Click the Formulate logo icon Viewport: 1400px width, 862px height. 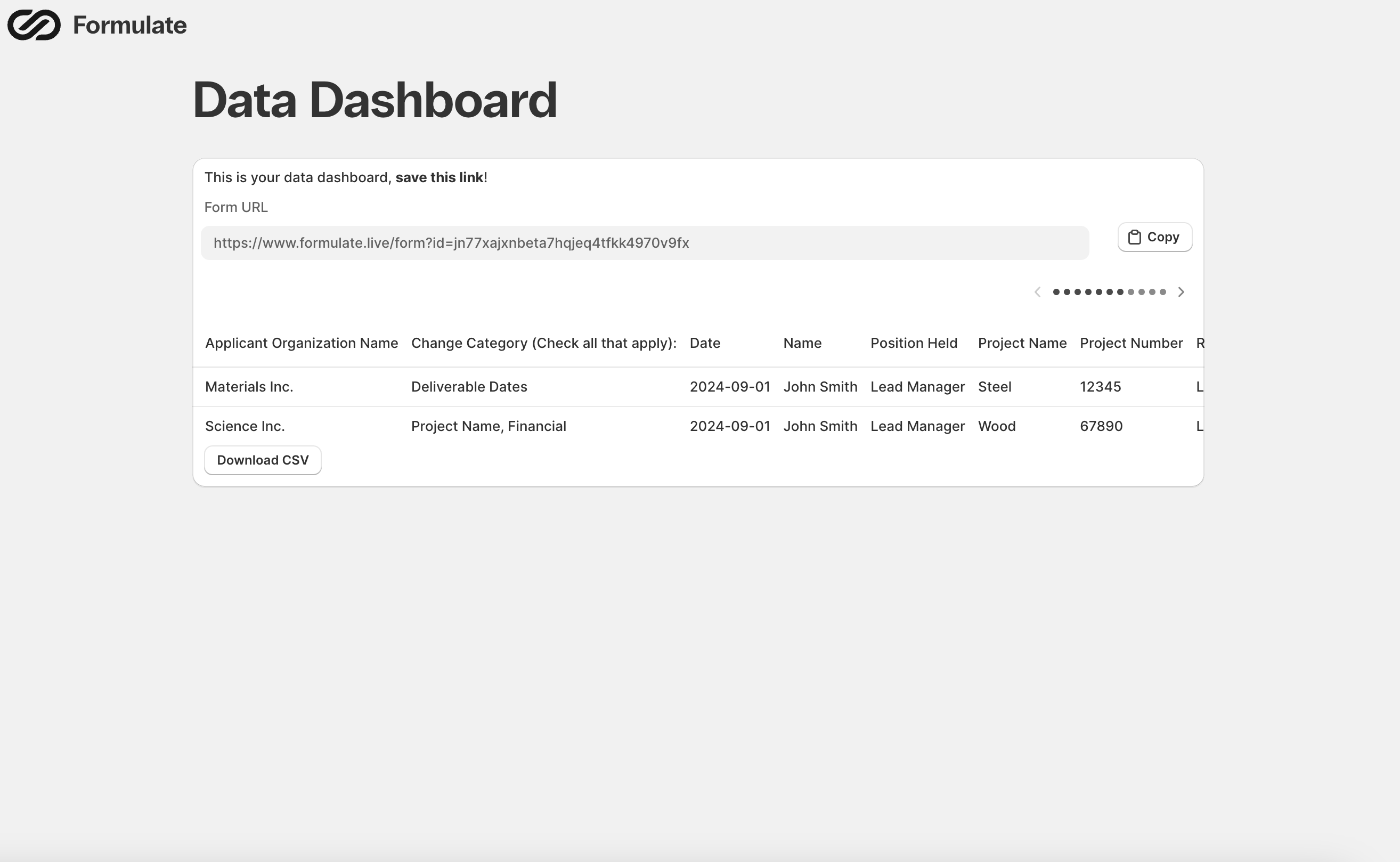(34, 25)
